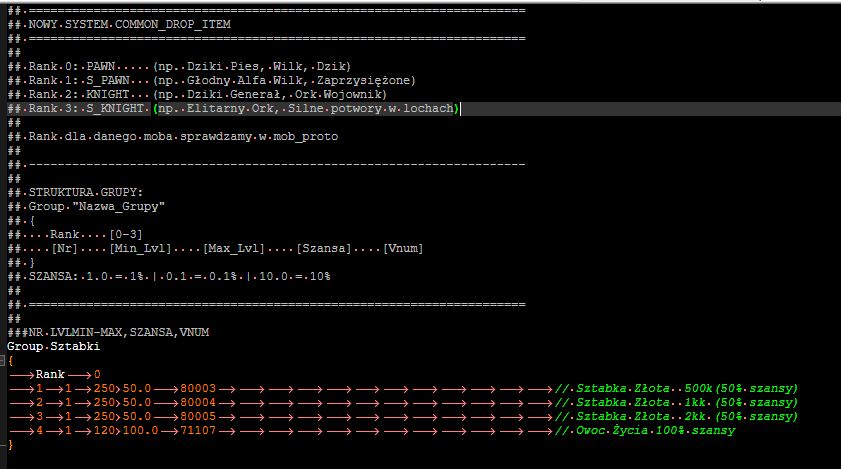Click max level '120' in row 4
The image size is (841, 469).
pos(104,430)
